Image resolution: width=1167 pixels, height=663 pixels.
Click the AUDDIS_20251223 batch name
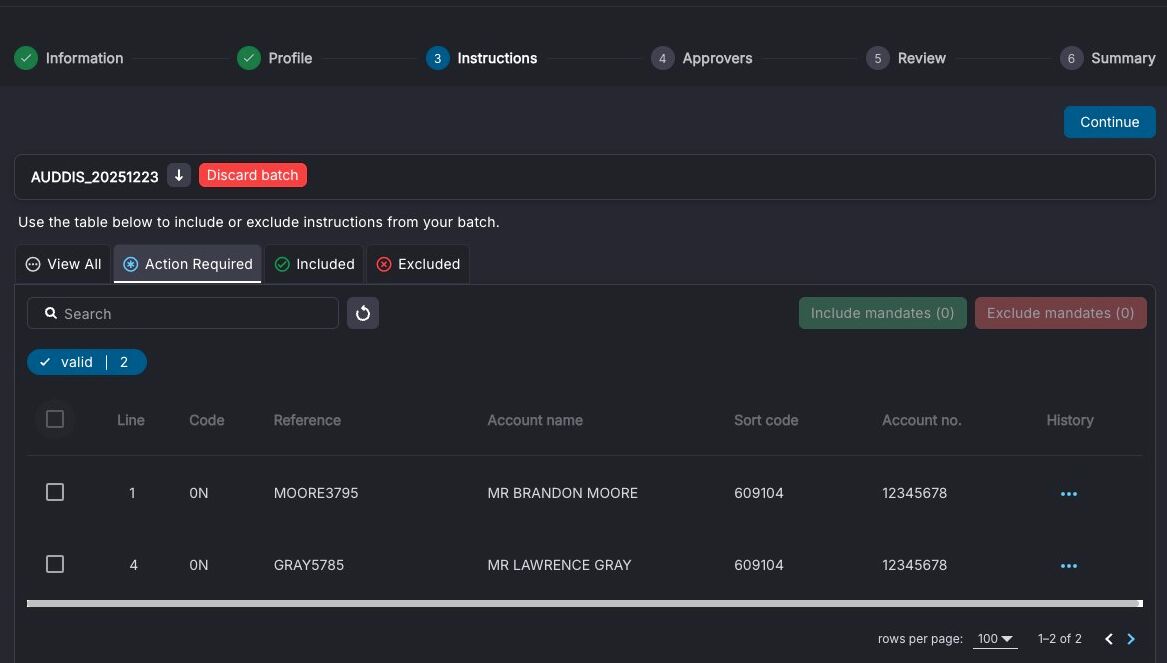point(95,177)
